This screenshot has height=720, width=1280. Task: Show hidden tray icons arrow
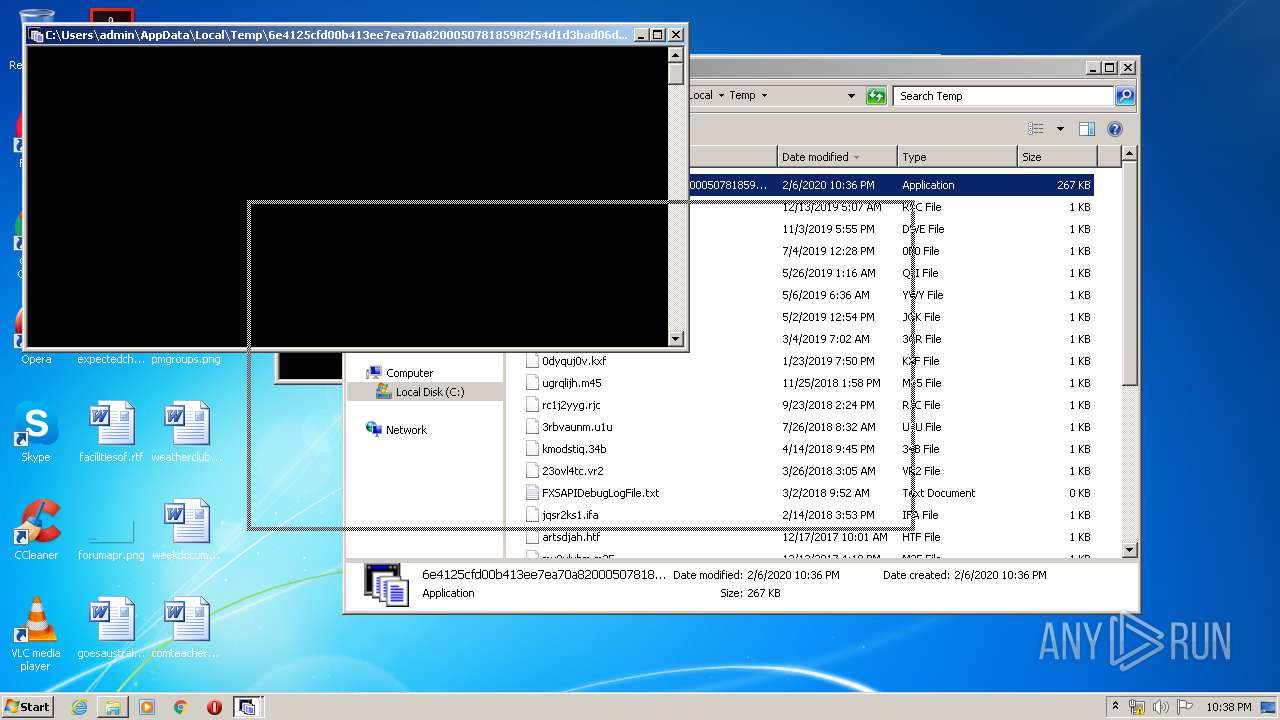pyautogui.click(x=1115, y=706)
